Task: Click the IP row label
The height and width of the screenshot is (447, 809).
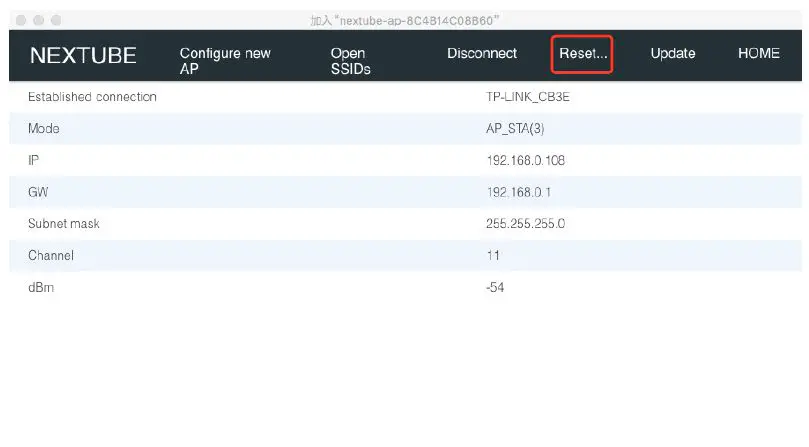Action: click(x=34, y=160)
